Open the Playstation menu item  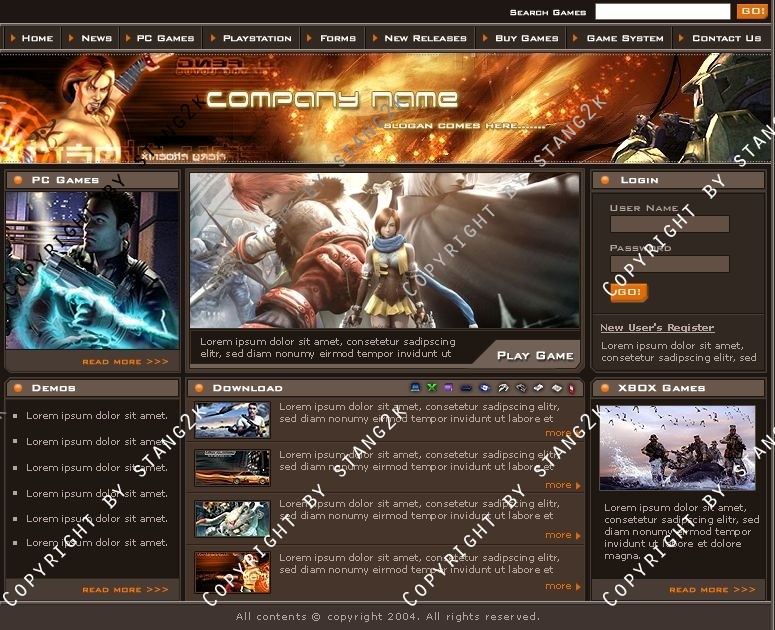pyautogui.click(x=257, y=38)
